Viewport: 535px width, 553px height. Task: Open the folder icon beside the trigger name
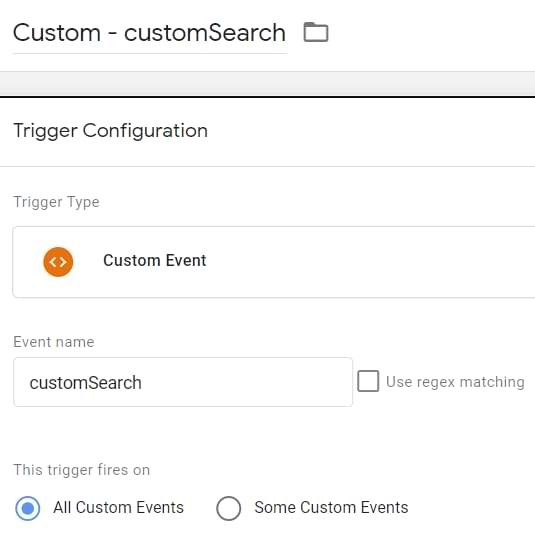[x=316, y=32]
